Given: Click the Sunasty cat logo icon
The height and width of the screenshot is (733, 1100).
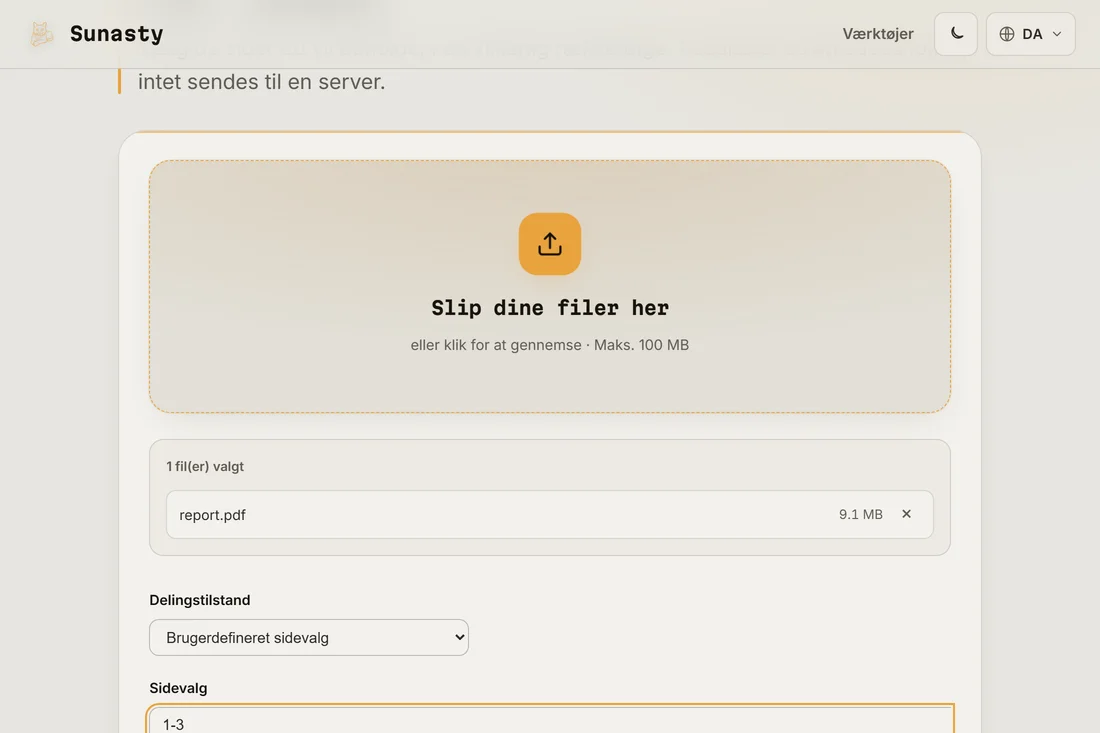Looking at the screenshot, I should (x=41, y=34).
